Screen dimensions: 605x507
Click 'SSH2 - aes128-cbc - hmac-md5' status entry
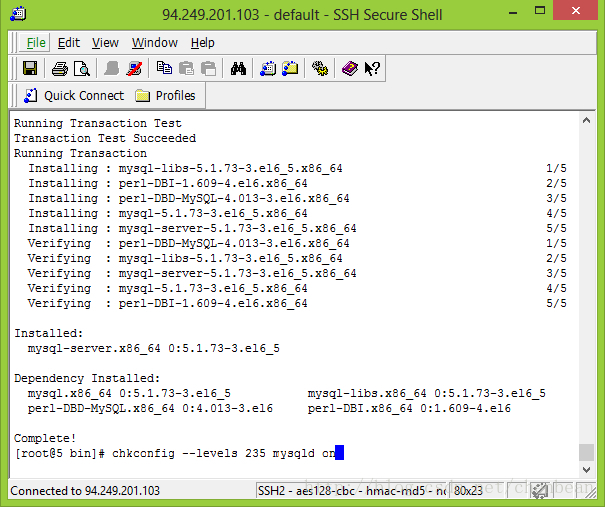pyautogui.click(x=351, y=491)
